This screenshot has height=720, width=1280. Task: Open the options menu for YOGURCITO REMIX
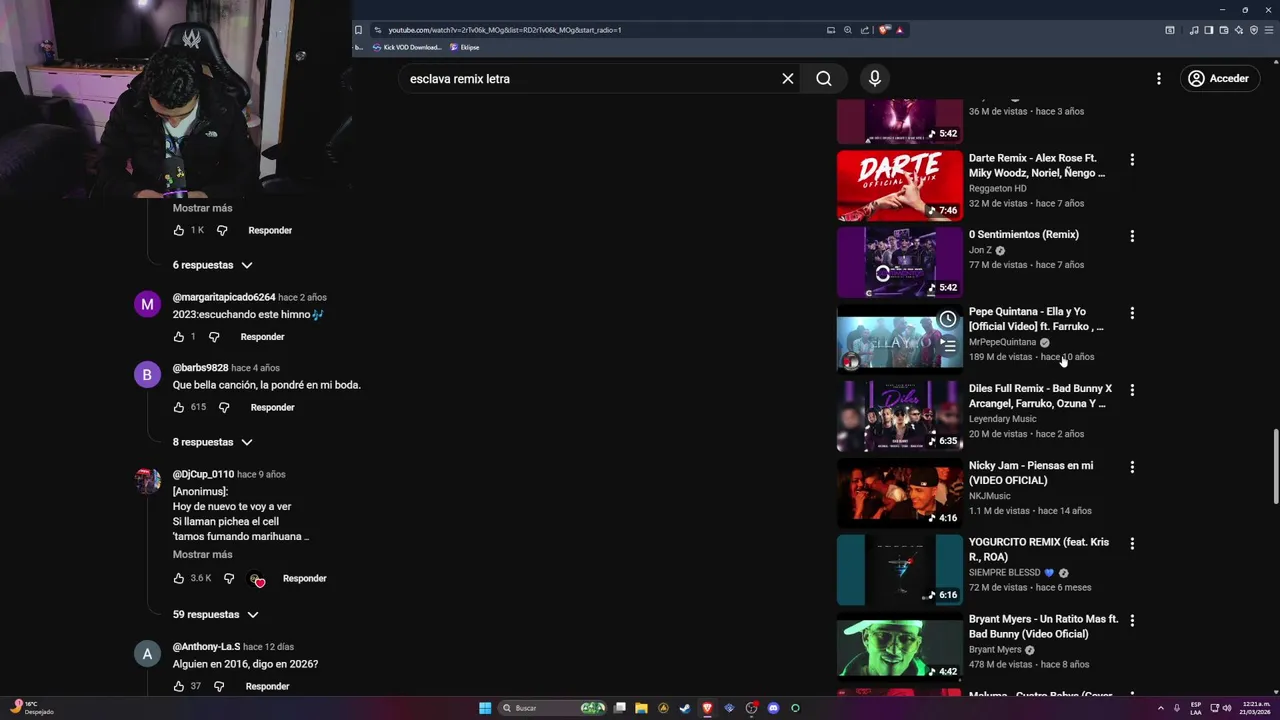pos(1132,544)
